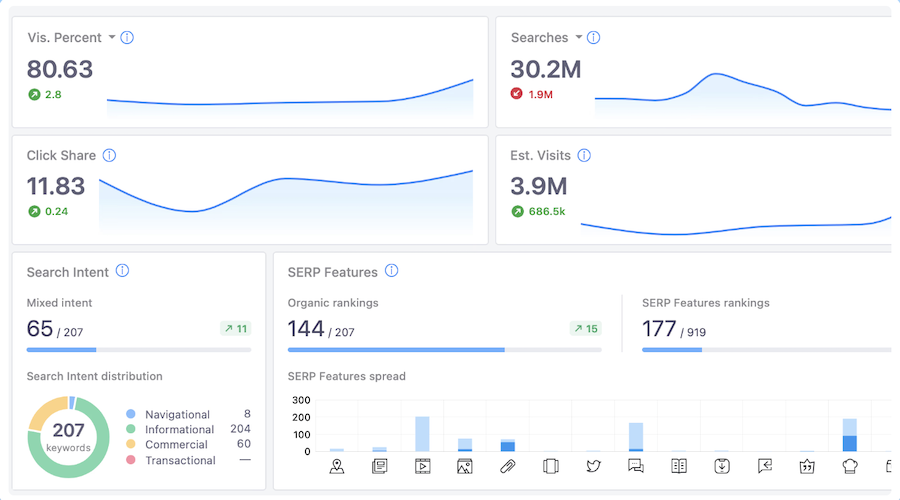Click the 11.83 click share value

click(x=56, y=187)
